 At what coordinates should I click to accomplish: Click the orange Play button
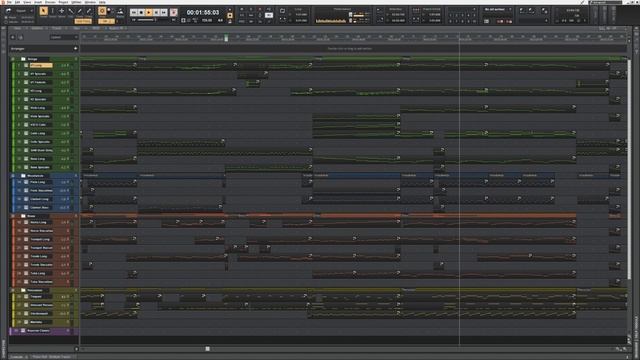(x=149, y=13)
